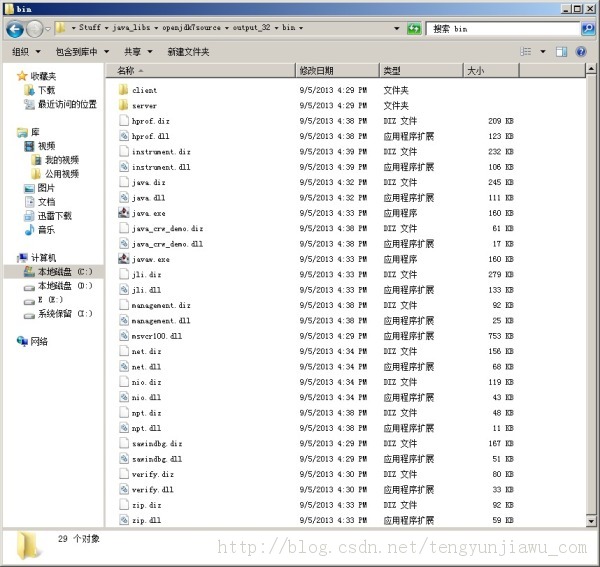Sort by Type (类型) column
This screenshot has height=567, width=600.
tap(421, 70)
